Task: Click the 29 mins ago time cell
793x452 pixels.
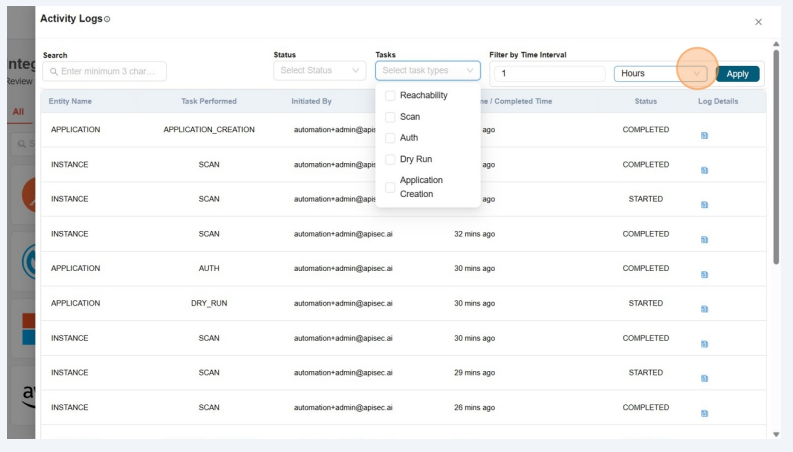Action: pyautogui.click(x=474, y=372)
